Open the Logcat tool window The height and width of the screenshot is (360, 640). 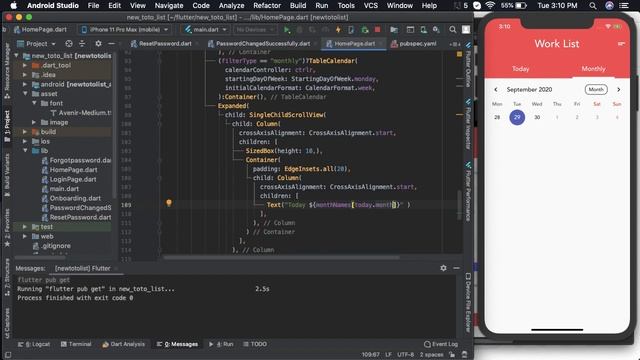click(x=34, y=344)
